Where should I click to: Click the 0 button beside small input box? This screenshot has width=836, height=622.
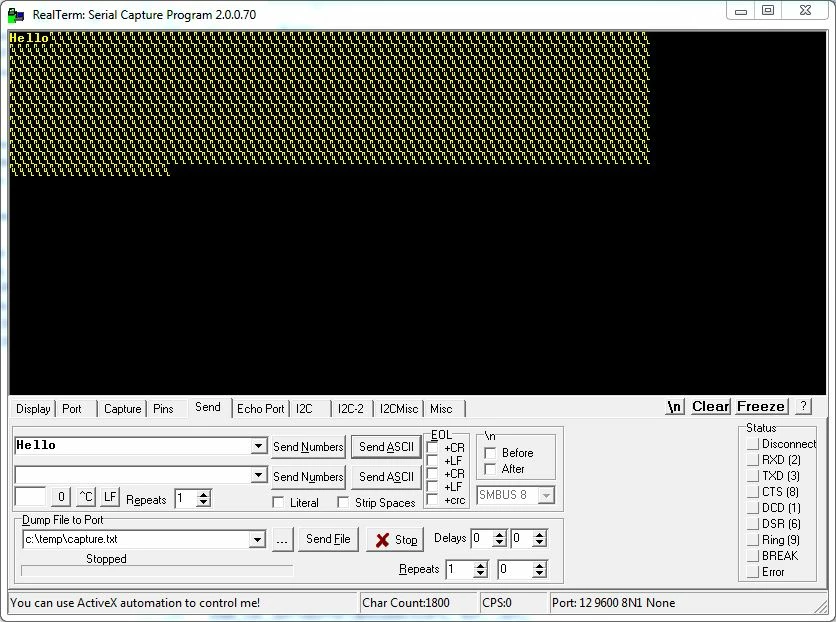(x=61, y=497)
